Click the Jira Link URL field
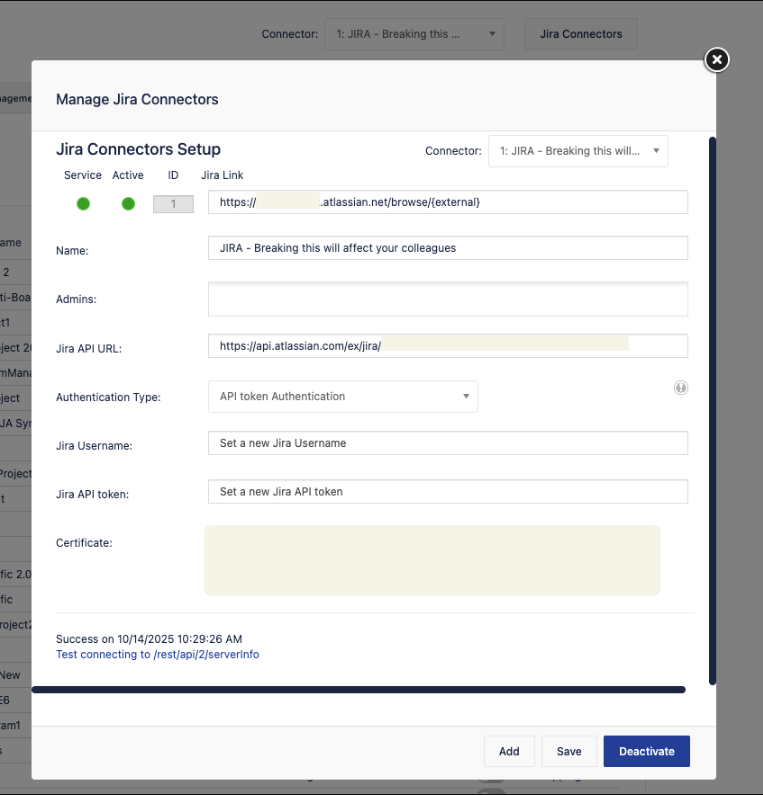763x795 pixels. tap(448, 202)
